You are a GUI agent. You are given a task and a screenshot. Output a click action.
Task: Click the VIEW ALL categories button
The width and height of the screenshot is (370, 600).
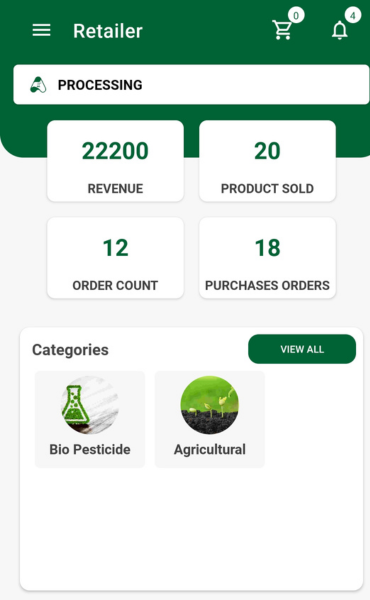pos(302,349)
